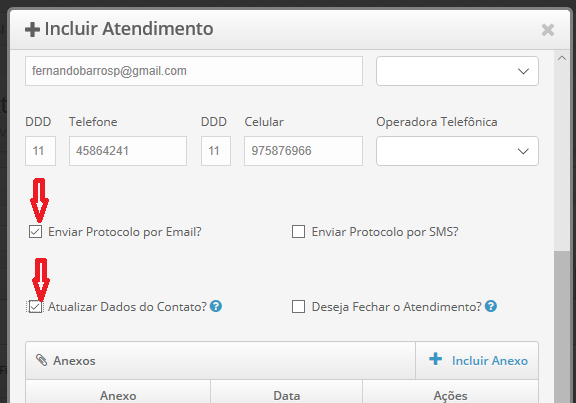Click the scroll up arrow of the dialog
Image resolution: width=576 pixels, height=403 pixels.
[x=562, y=58]
